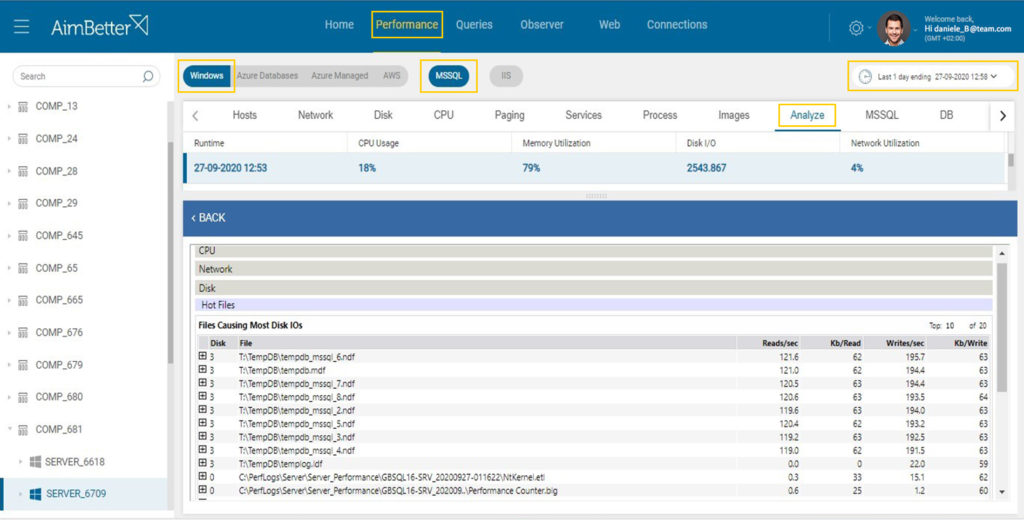Click the panel splitter handle below runtime row
Image resolution: width=1024 pixels, height=520 pixels.
coord(596,196)
